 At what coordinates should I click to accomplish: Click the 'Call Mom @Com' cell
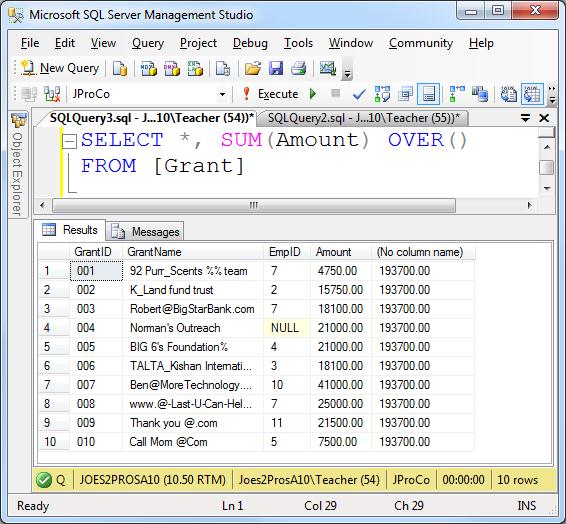click(x=193, y=442)
